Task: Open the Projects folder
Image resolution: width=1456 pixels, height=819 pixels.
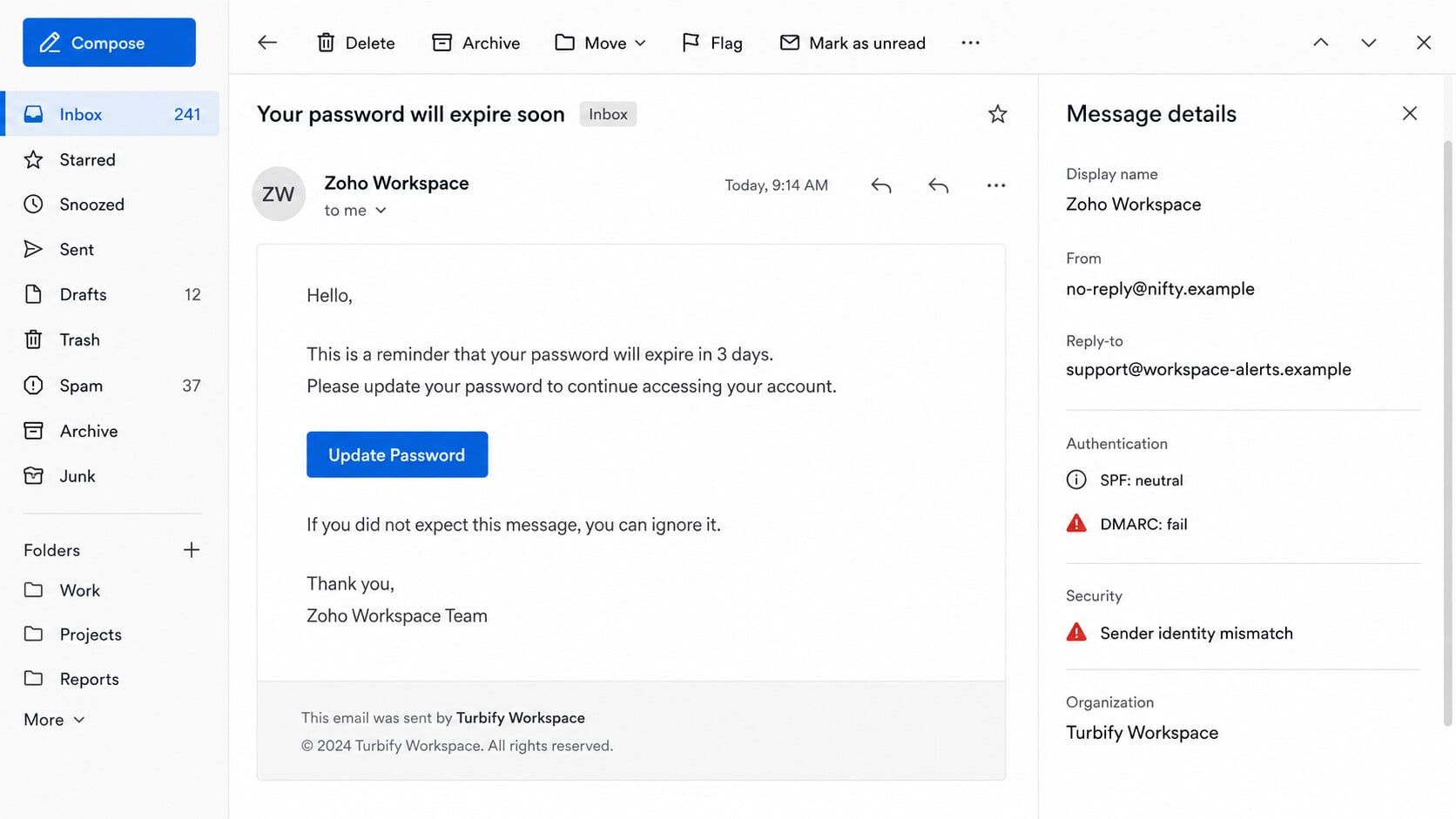Action: [111, 634]
